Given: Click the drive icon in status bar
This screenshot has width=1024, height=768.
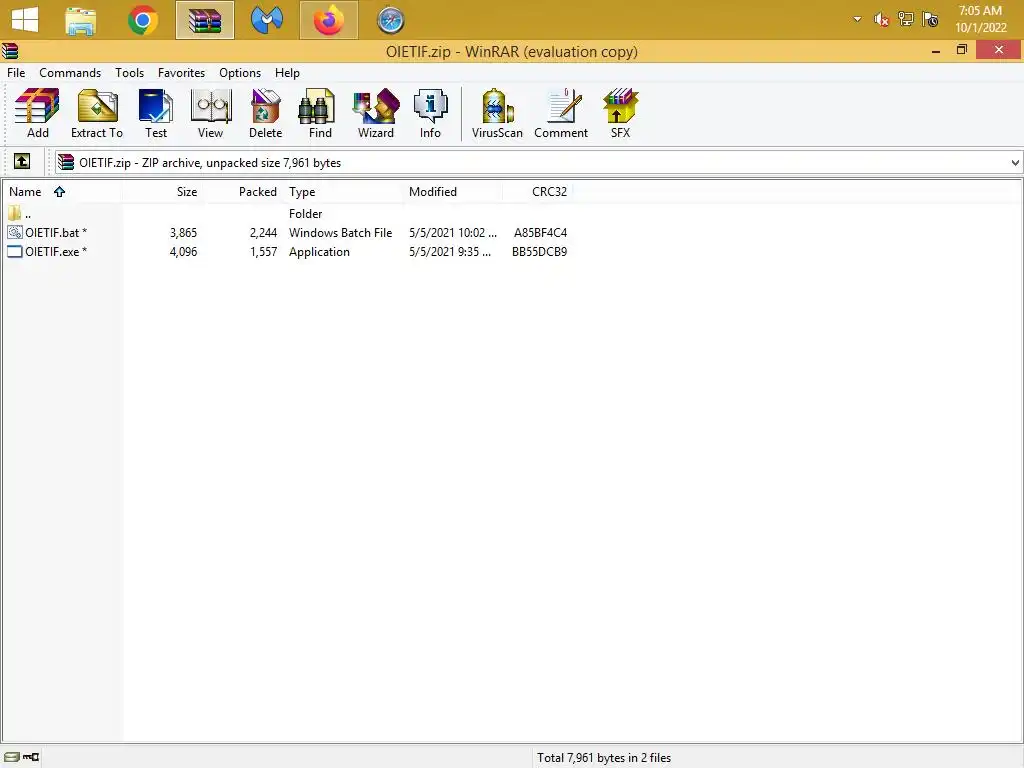Looking at the screenshot, I should click(x=12, y=757).
